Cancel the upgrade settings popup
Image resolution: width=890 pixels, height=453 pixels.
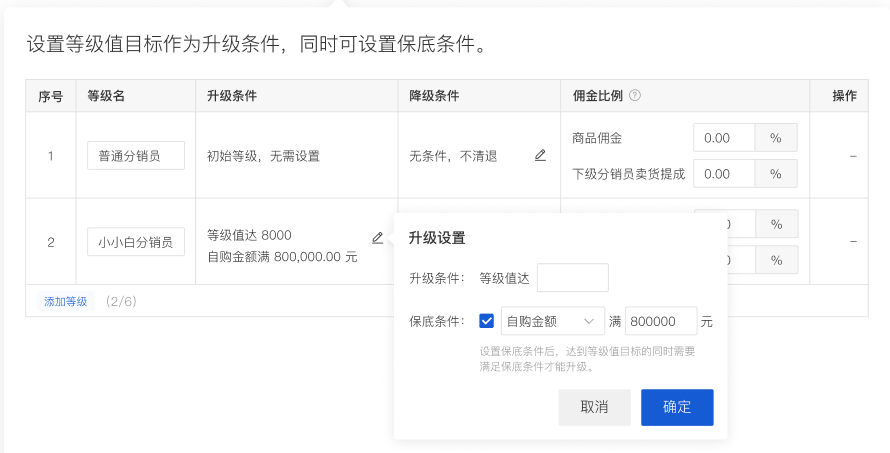(594, 407)
